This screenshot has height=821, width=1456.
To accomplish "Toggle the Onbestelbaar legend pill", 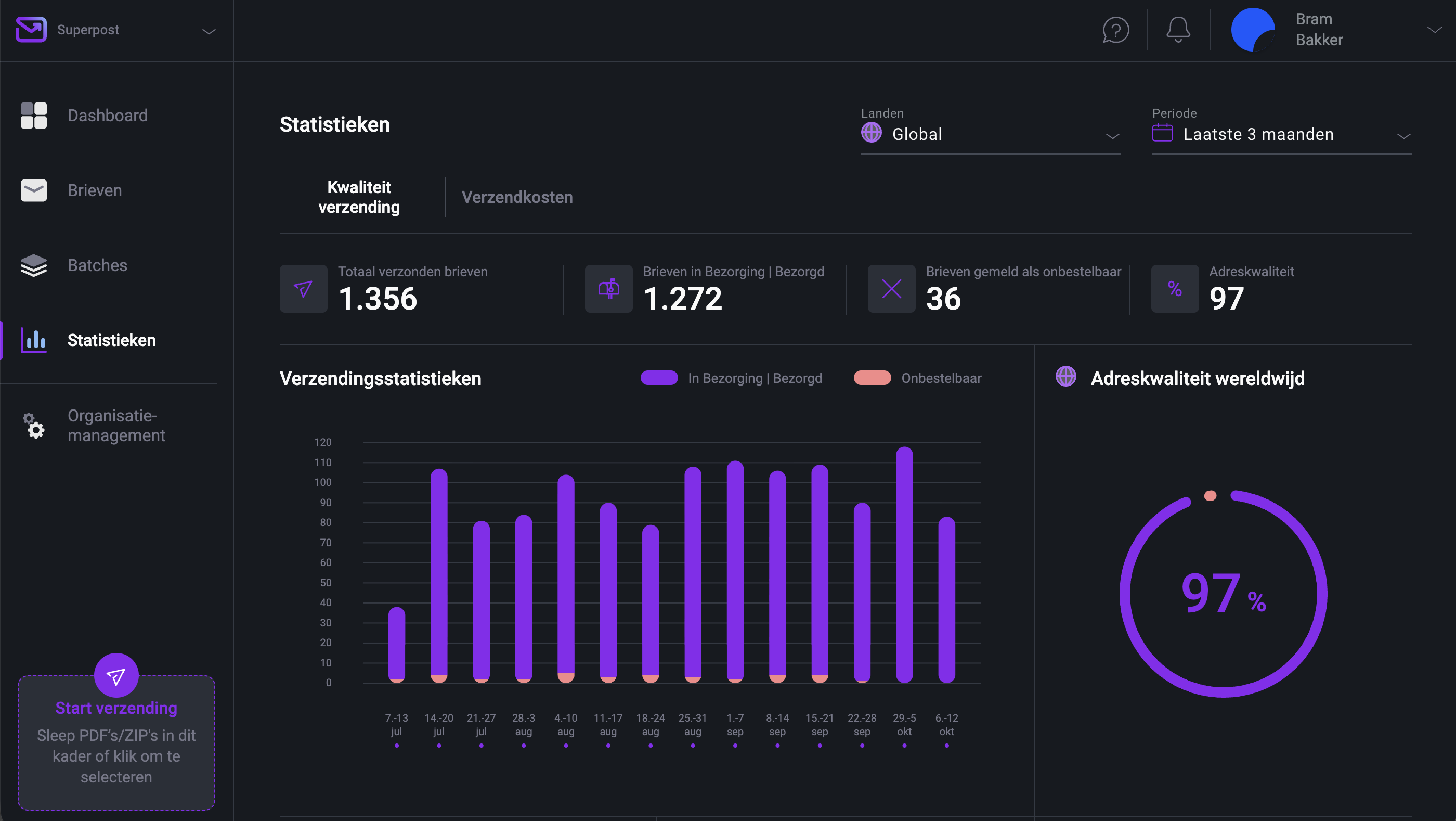I will pos(871,378).
